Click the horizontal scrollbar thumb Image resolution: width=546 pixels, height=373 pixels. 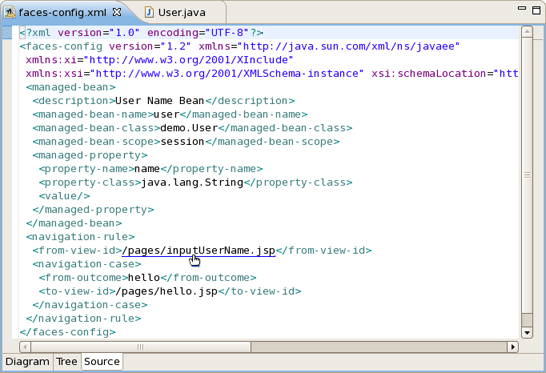click(x=141, y=347)
